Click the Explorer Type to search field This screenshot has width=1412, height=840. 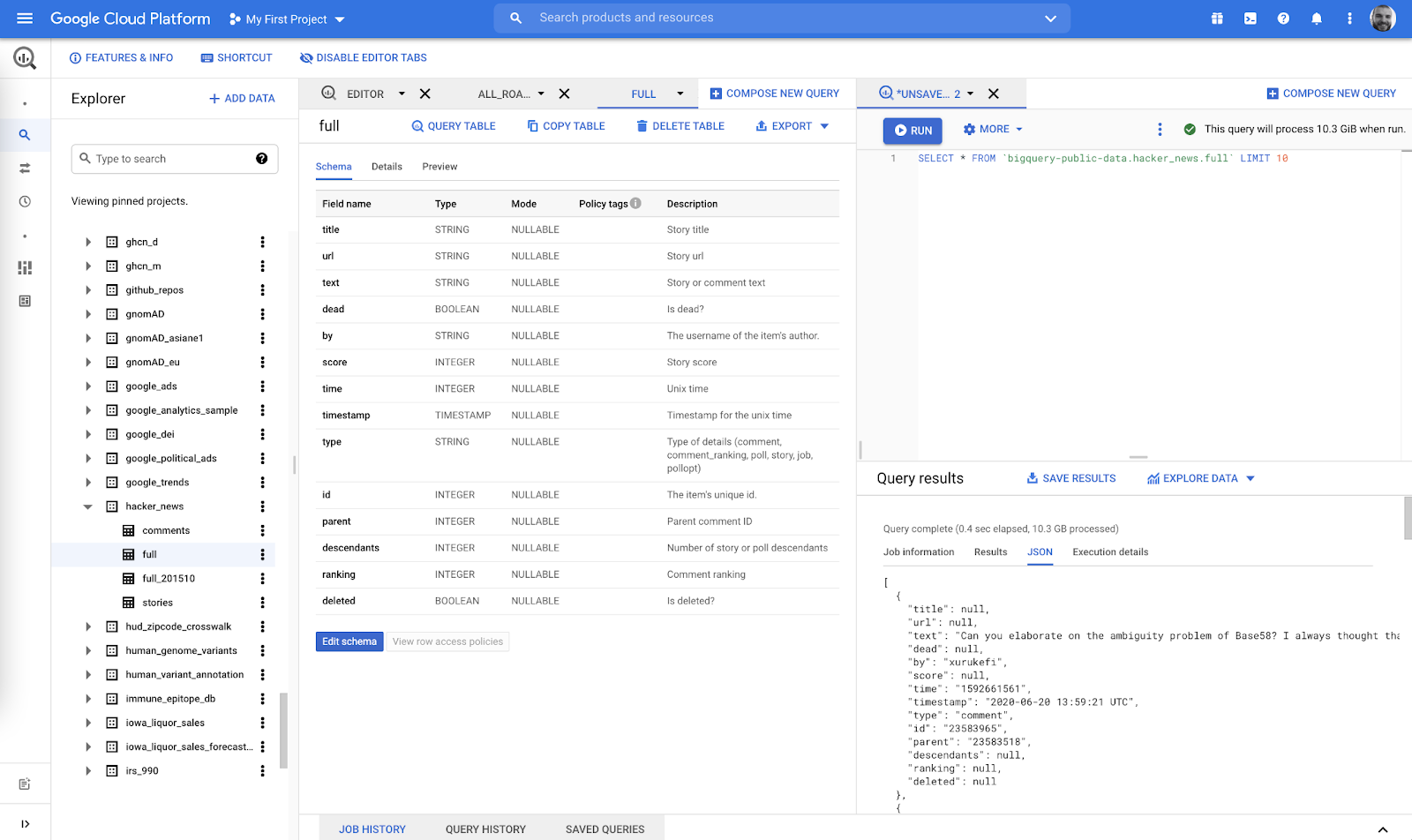175,159
